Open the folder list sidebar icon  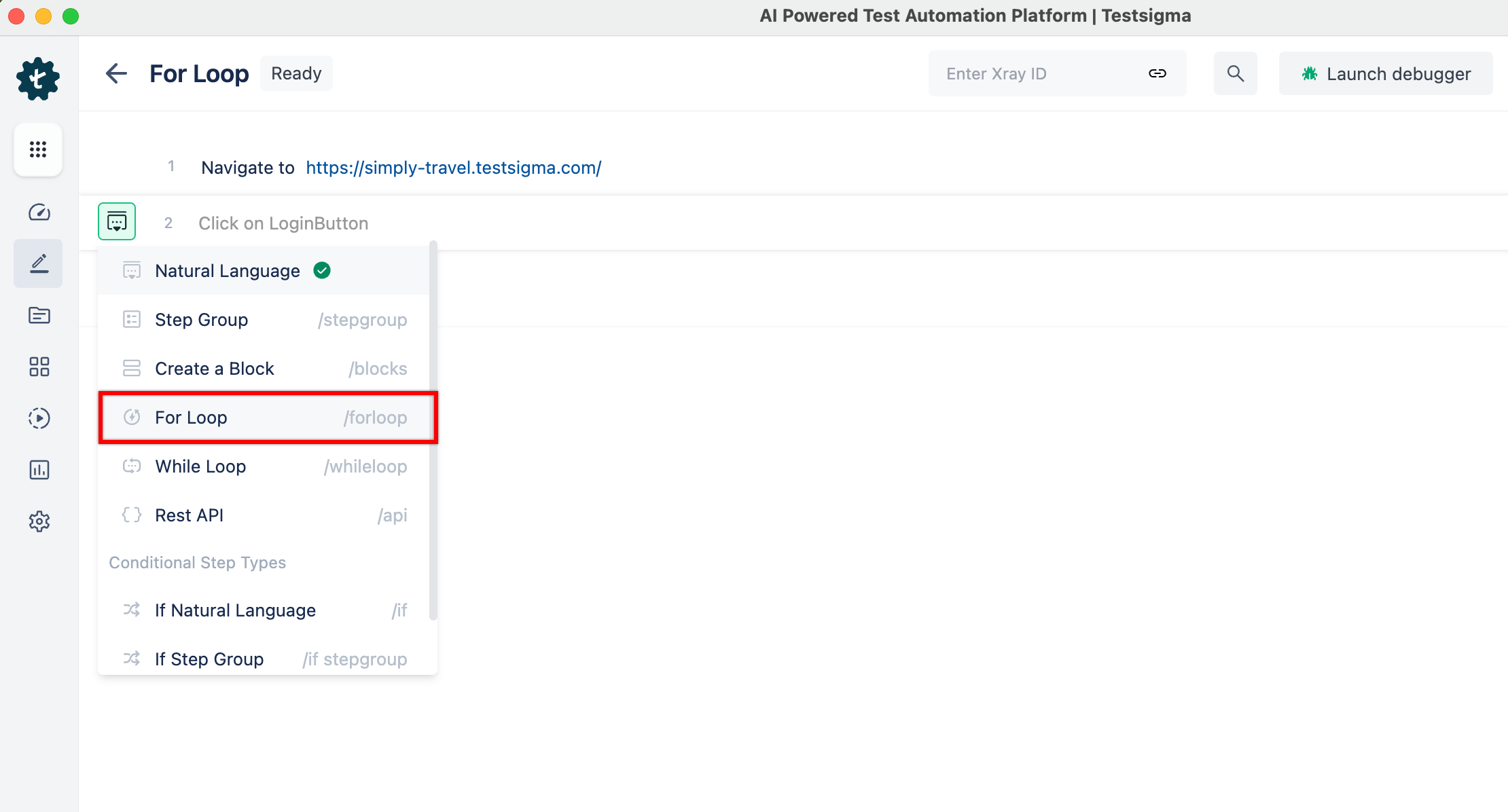pyautogui.click(x=39, y=315)
